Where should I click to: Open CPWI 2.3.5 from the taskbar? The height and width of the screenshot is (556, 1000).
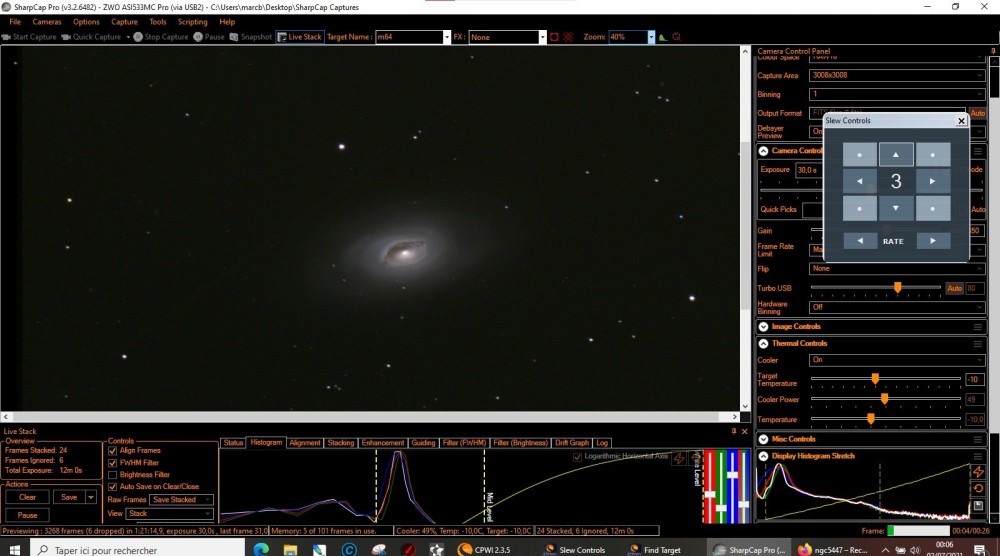point(484,549)
